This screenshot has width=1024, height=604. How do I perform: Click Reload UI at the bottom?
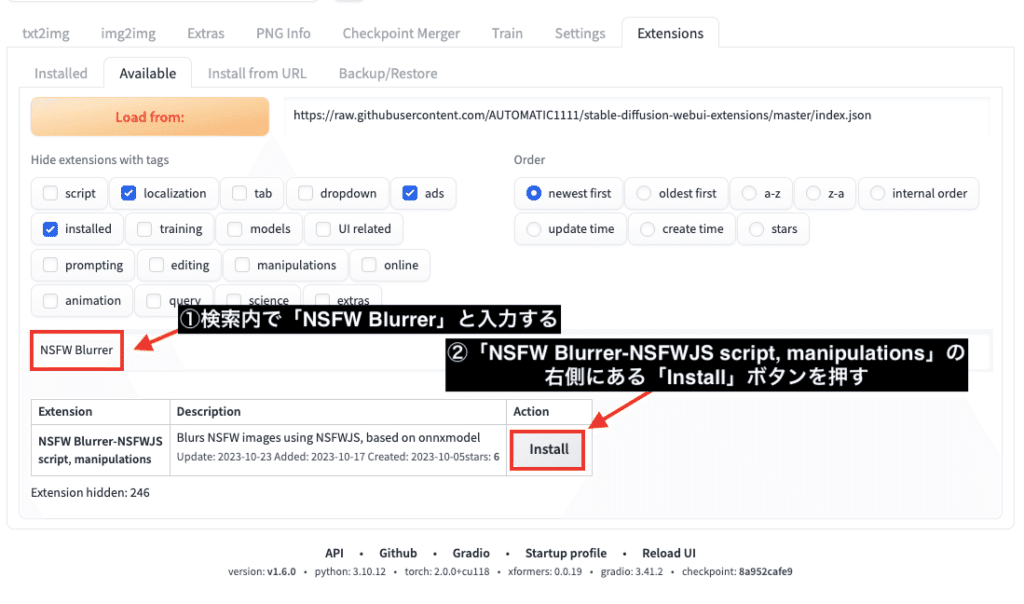point(668,552)
